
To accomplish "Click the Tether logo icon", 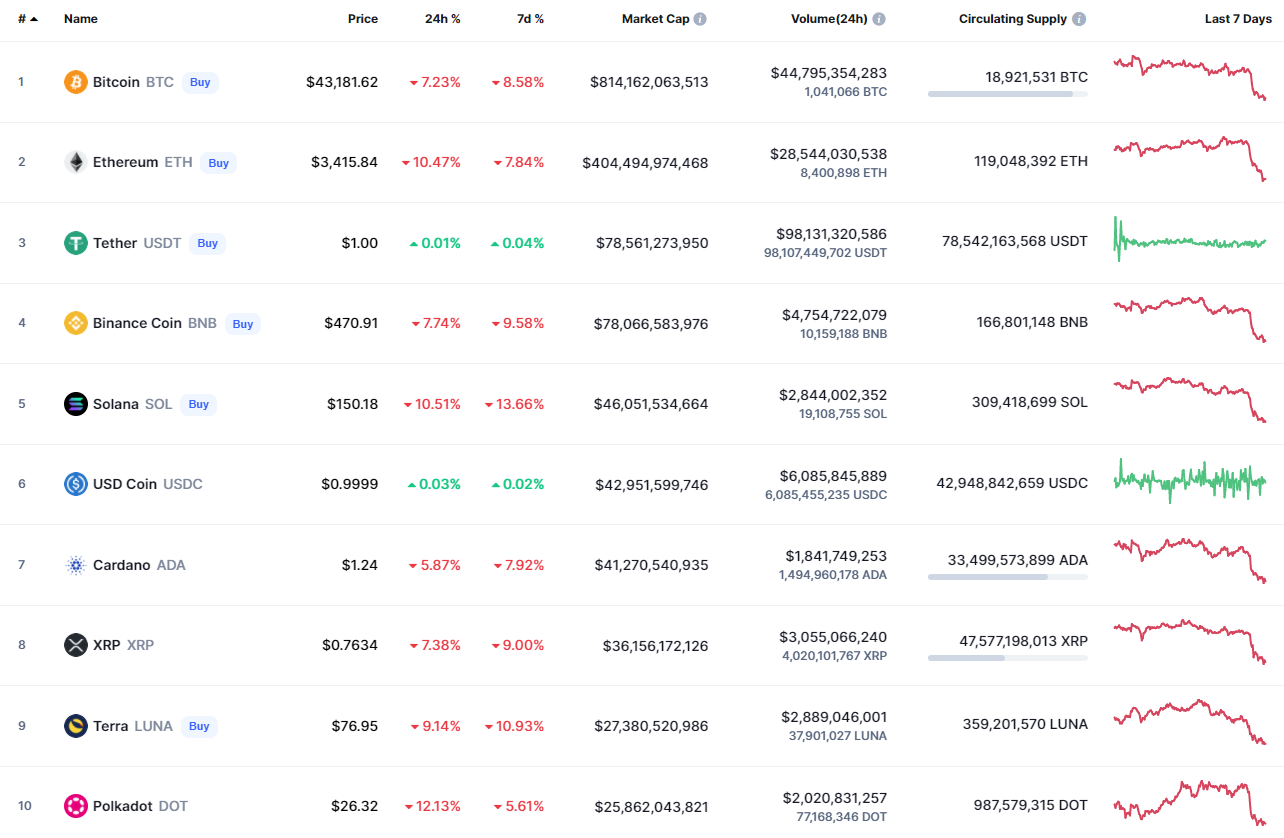I will (x=76, y=243).
